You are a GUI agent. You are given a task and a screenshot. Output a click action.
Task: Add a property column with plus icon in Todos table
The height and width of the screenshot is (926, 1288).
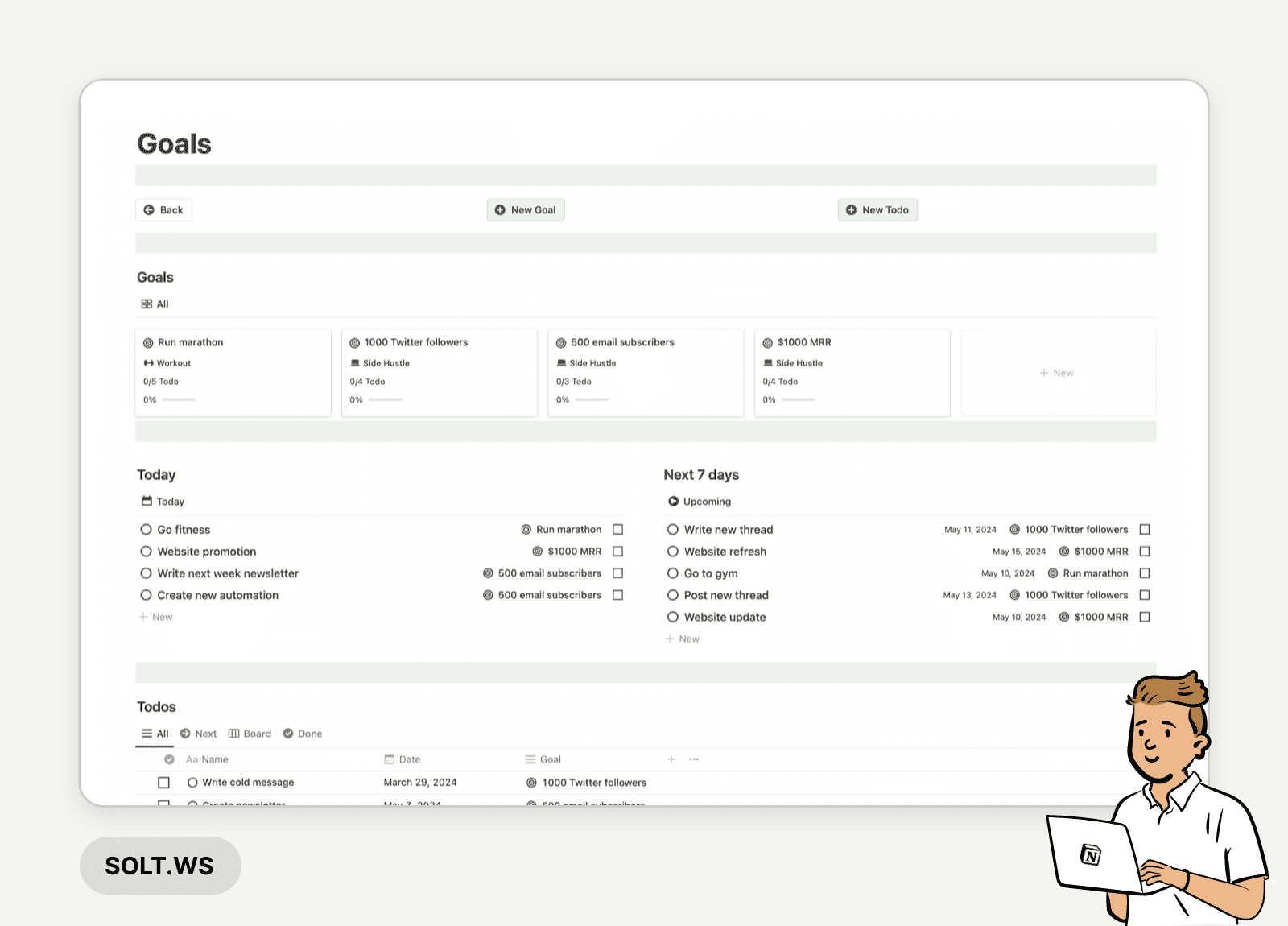coord(671,759)
